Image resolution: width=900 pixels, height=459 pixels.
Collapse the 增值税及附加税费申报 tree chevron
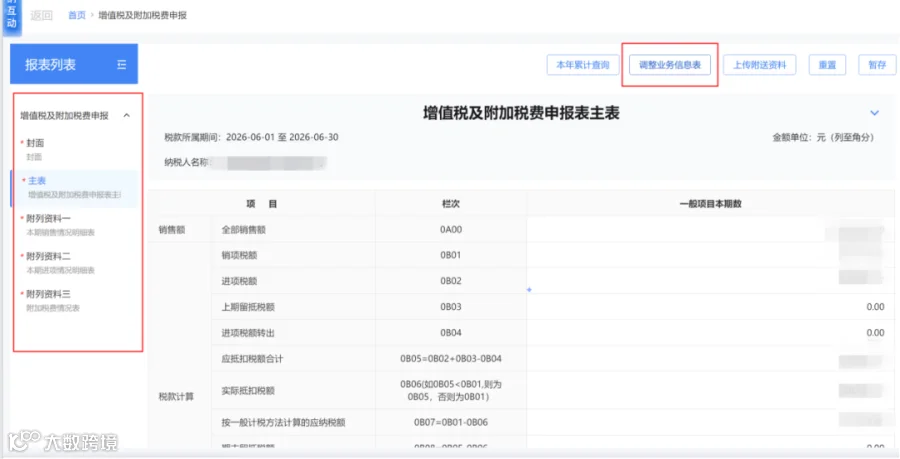click(127, 115)
